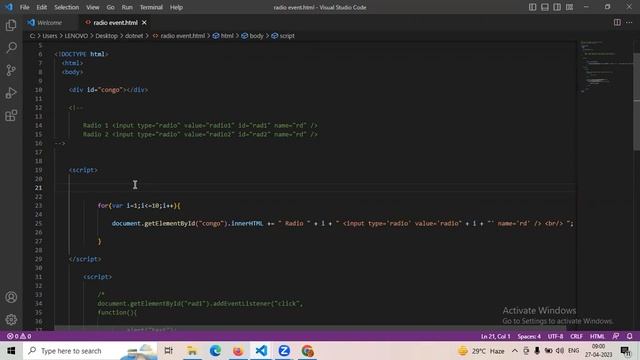This screenshot has width=640, height=360.
Task: Open the View menu
Action: click(93, 7)
